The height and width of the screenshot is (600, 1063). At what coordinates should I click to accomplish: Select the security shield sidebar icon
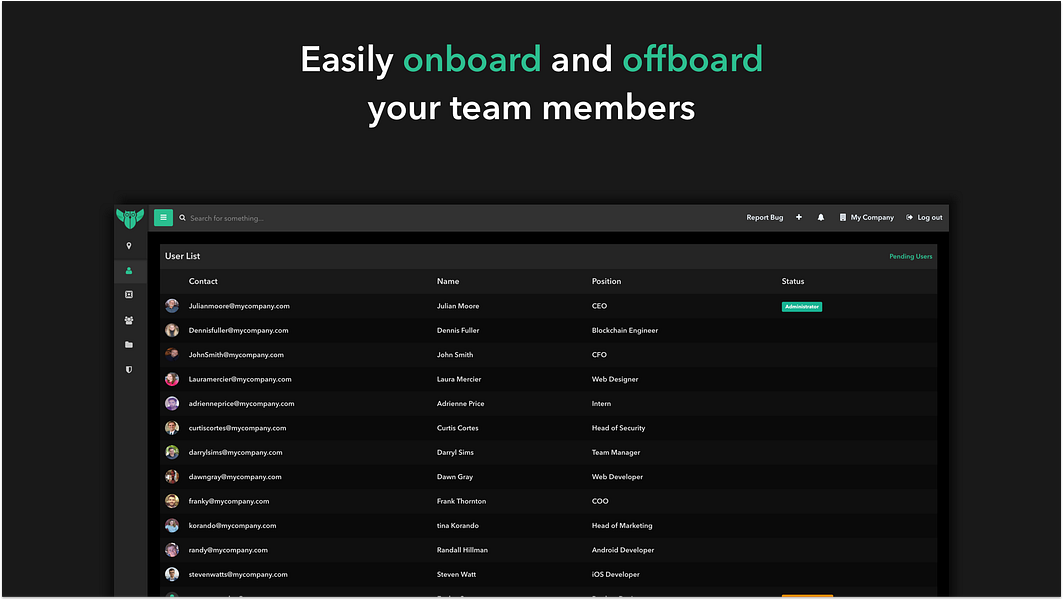pyautogui.click(x=129, y=369)
